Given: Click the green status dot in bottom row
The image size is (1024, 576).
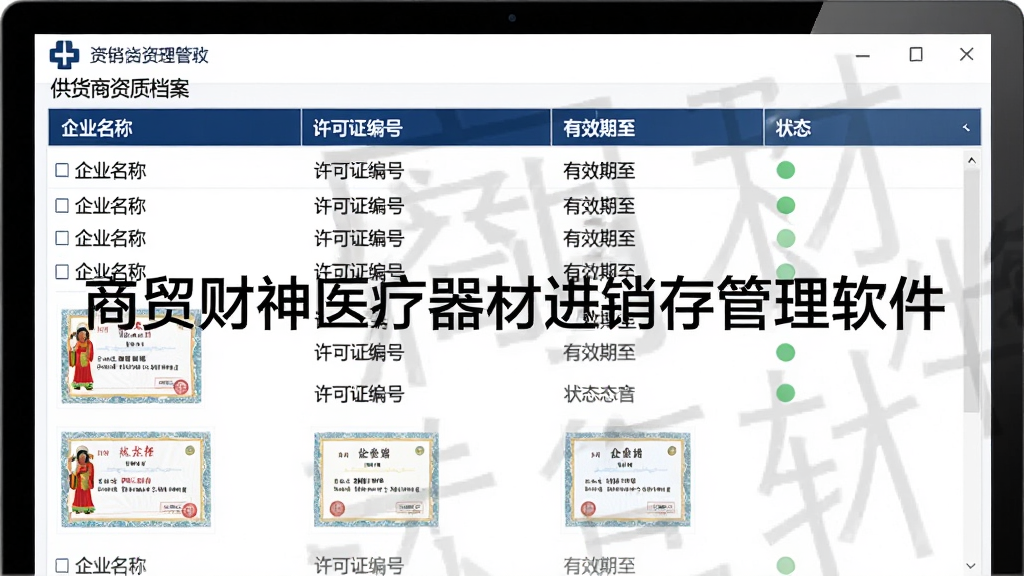Looking at the screenshot, I should coord(786,566).
